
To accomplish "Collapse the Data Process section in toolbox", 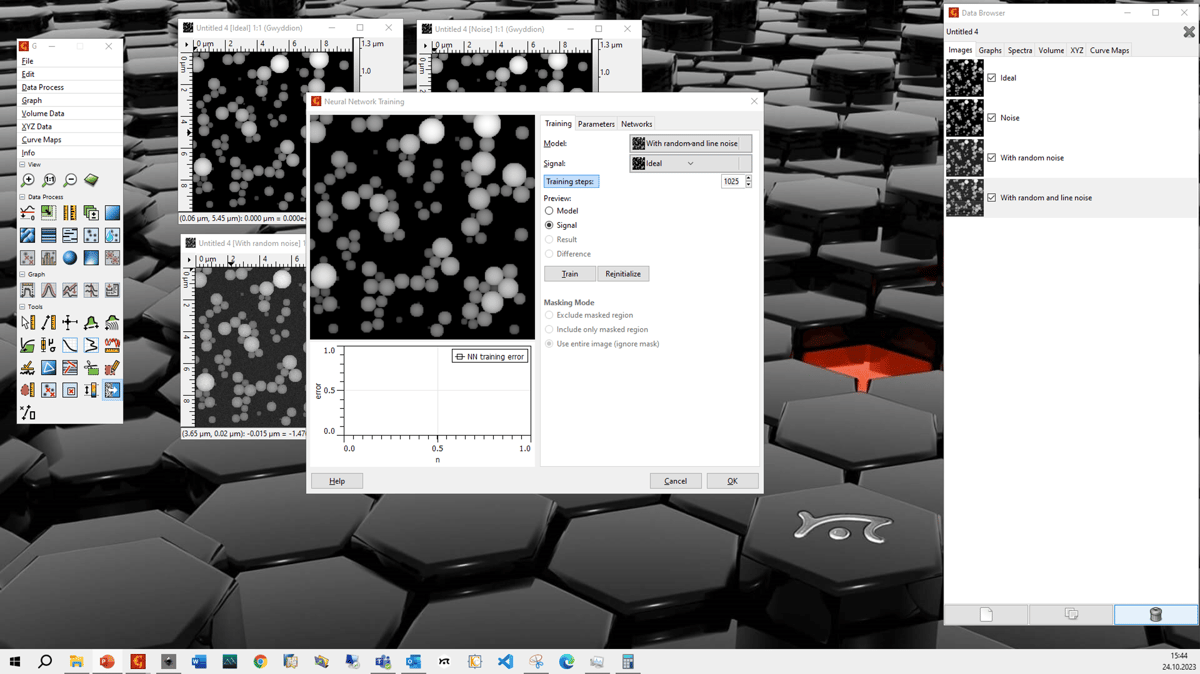I will [x=23, y=197].
